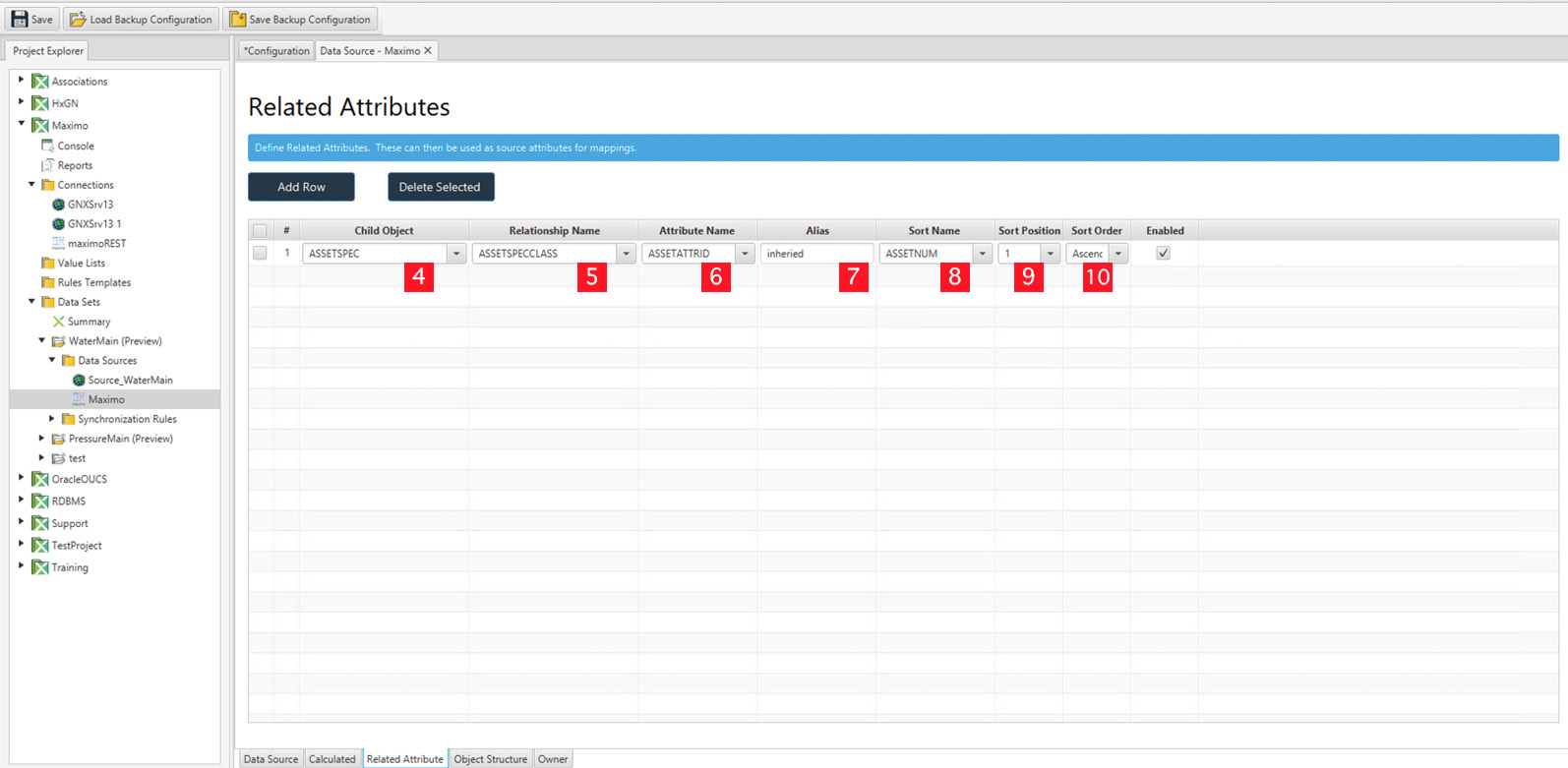Expand the Synchronization Rules folder

[x=52, y=419]
